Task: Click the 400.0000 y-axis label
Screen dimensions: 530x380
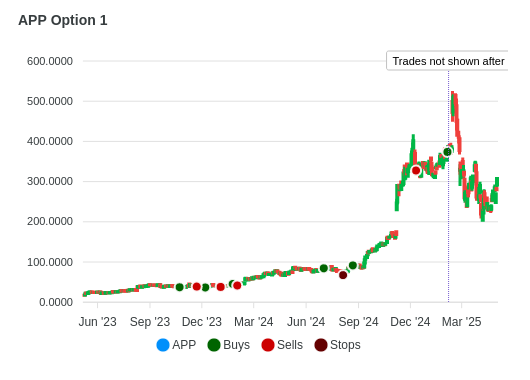Action: pyautogui.click(x=50, y=141)
